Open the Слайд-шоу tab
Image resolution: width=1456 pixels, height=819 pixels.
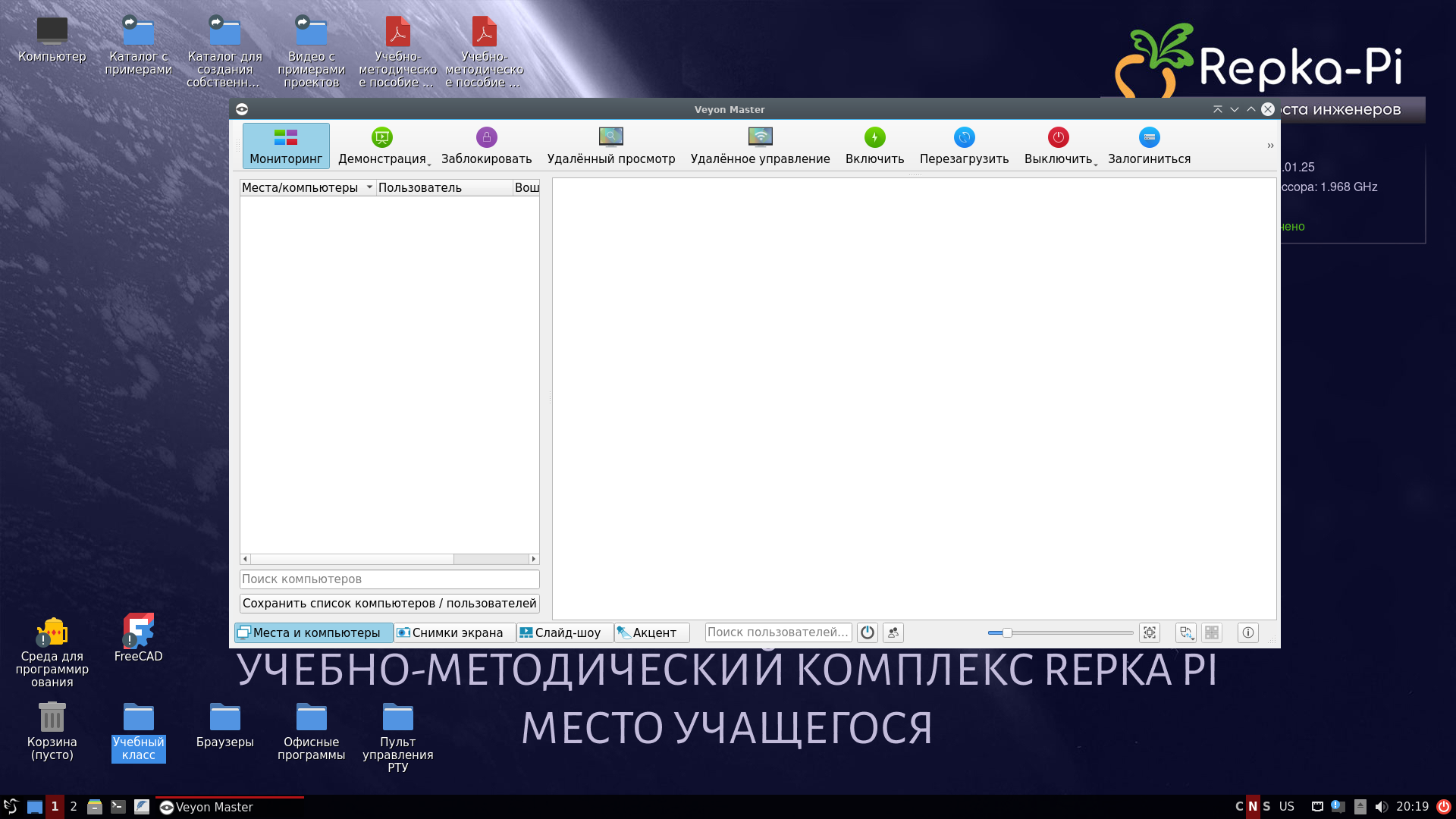tap(563, 632)
